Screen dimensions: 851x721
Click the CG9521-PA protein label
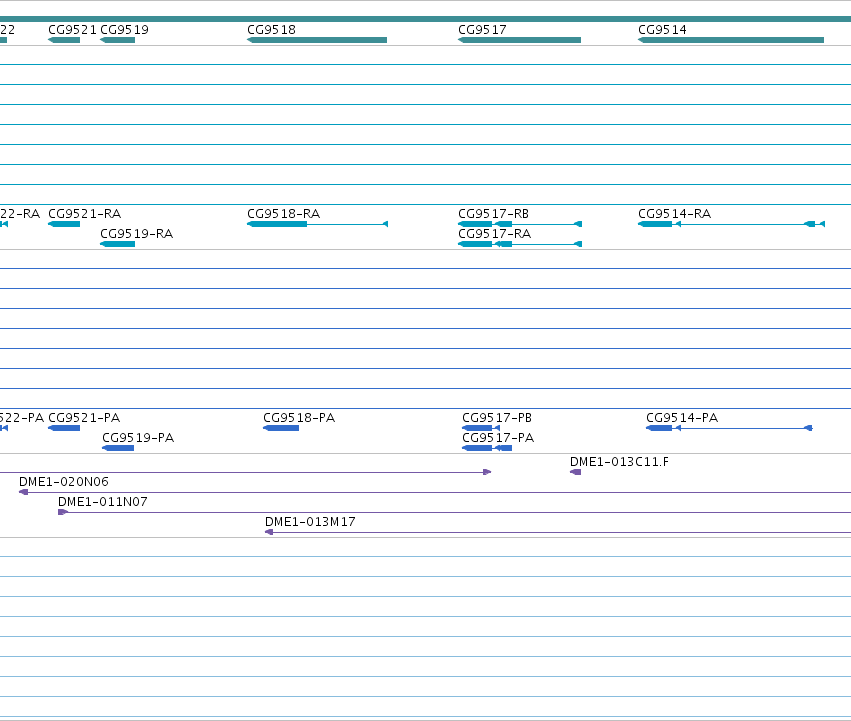[x=84, y=418]
